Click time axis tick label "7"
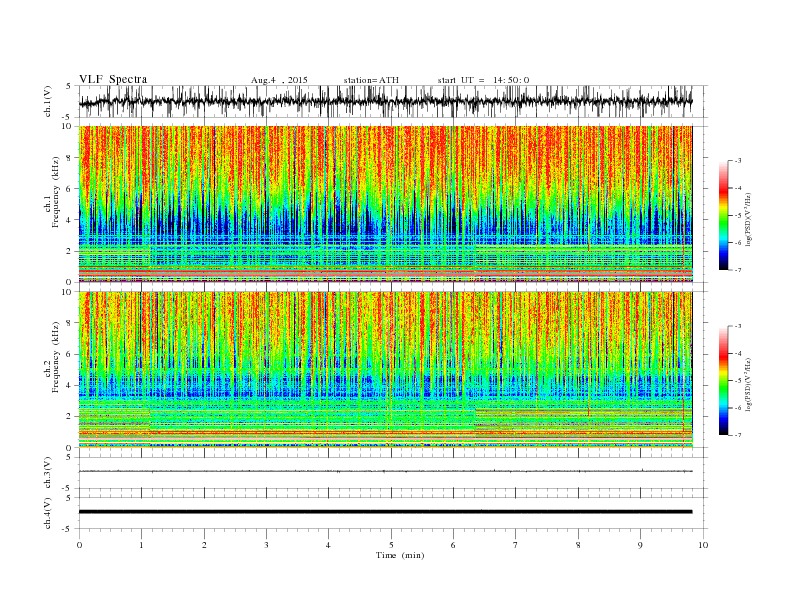The image size is (792, 612). point(516,545)
